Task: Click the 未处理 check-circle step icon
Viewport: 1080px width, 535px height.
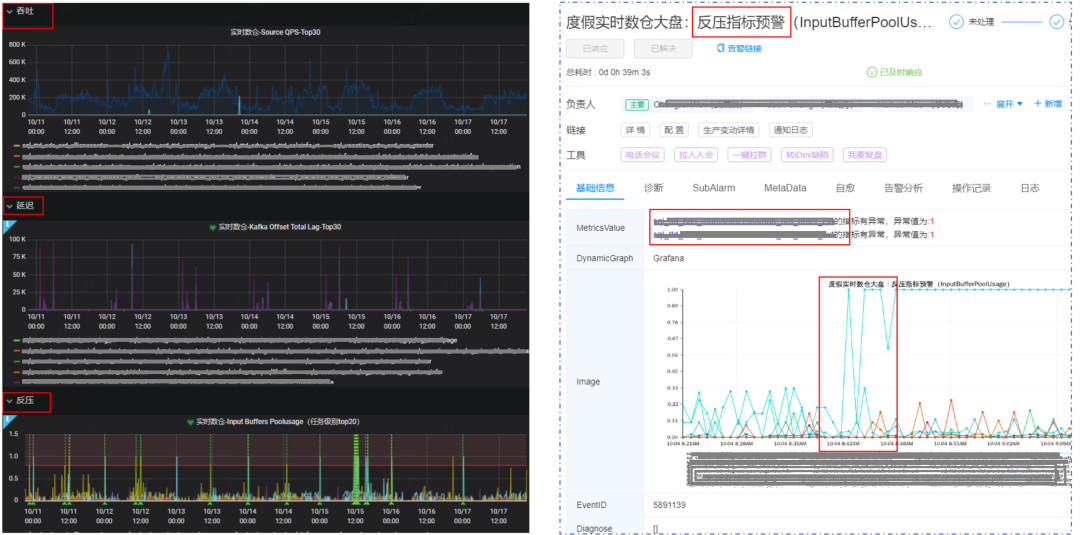Action: (x=956, y=21)
